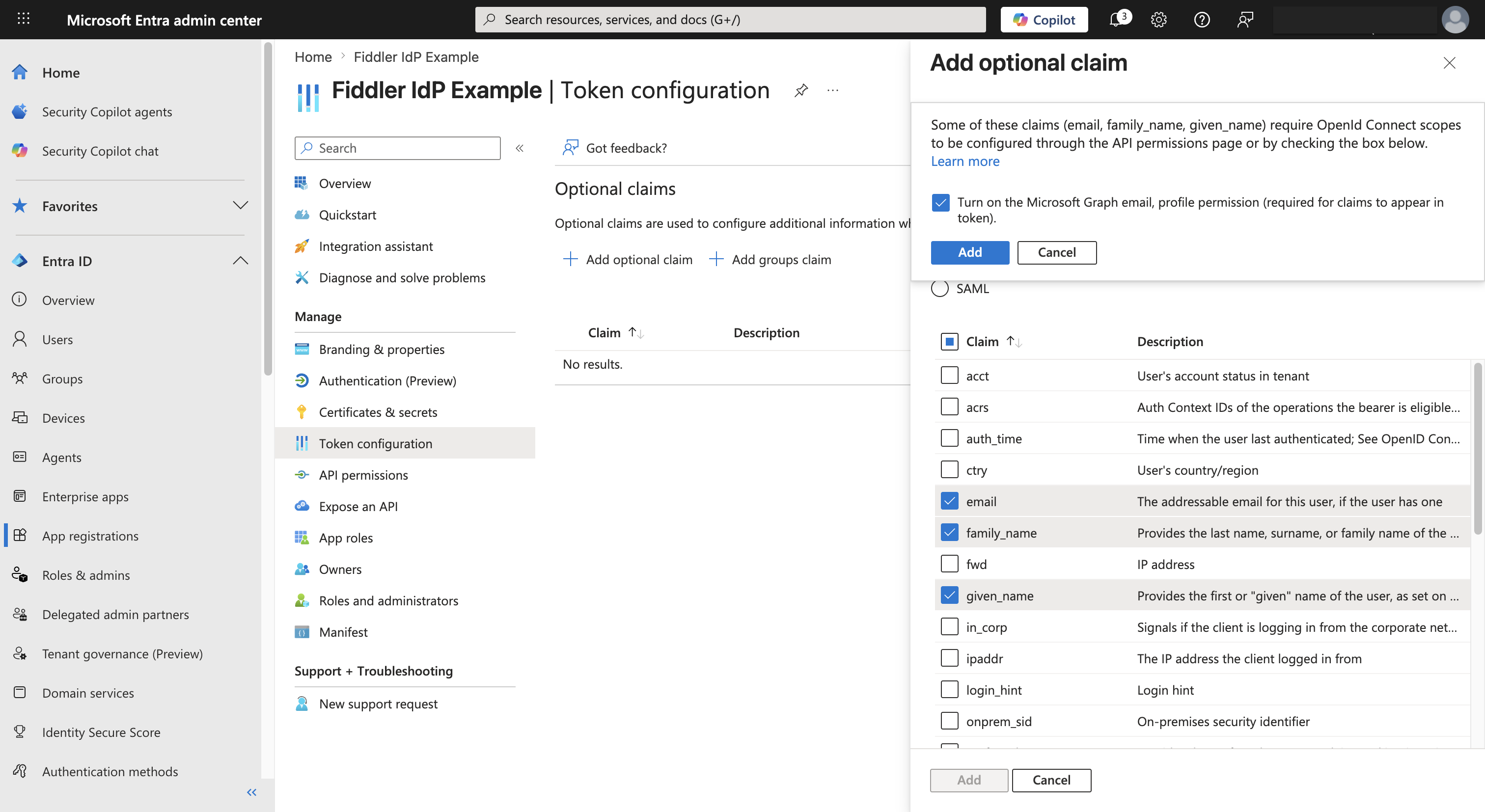Select the SAML token type radio
The image size is (1485, 812).
(939, 288)
